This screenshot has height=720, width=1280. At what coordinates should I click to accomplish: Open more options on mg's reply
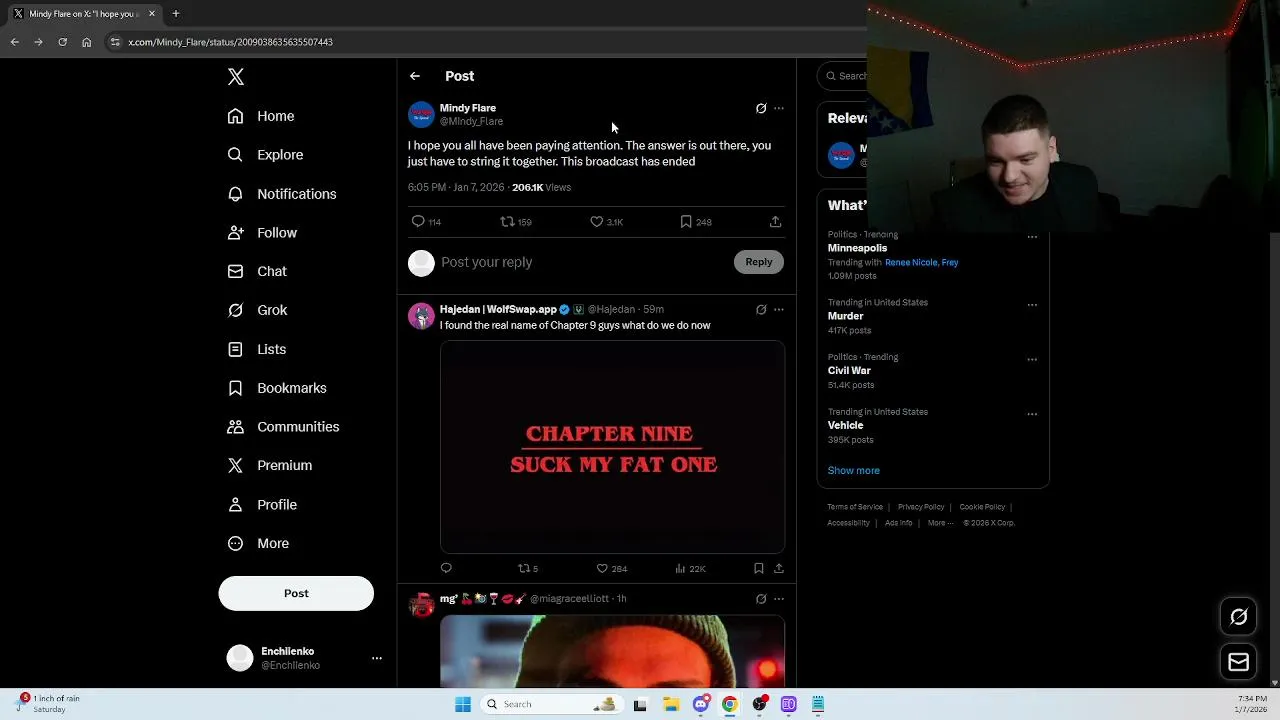[x=779, y=599]
